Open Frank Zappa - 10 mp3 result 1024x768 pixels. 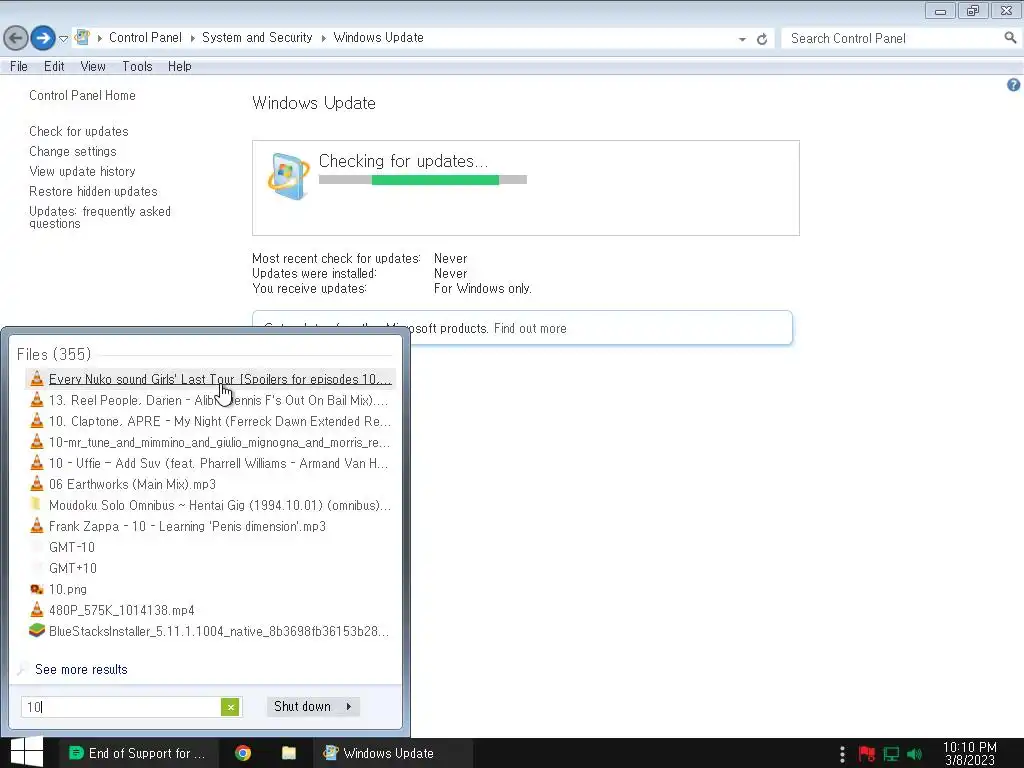[x=209, y=526]
